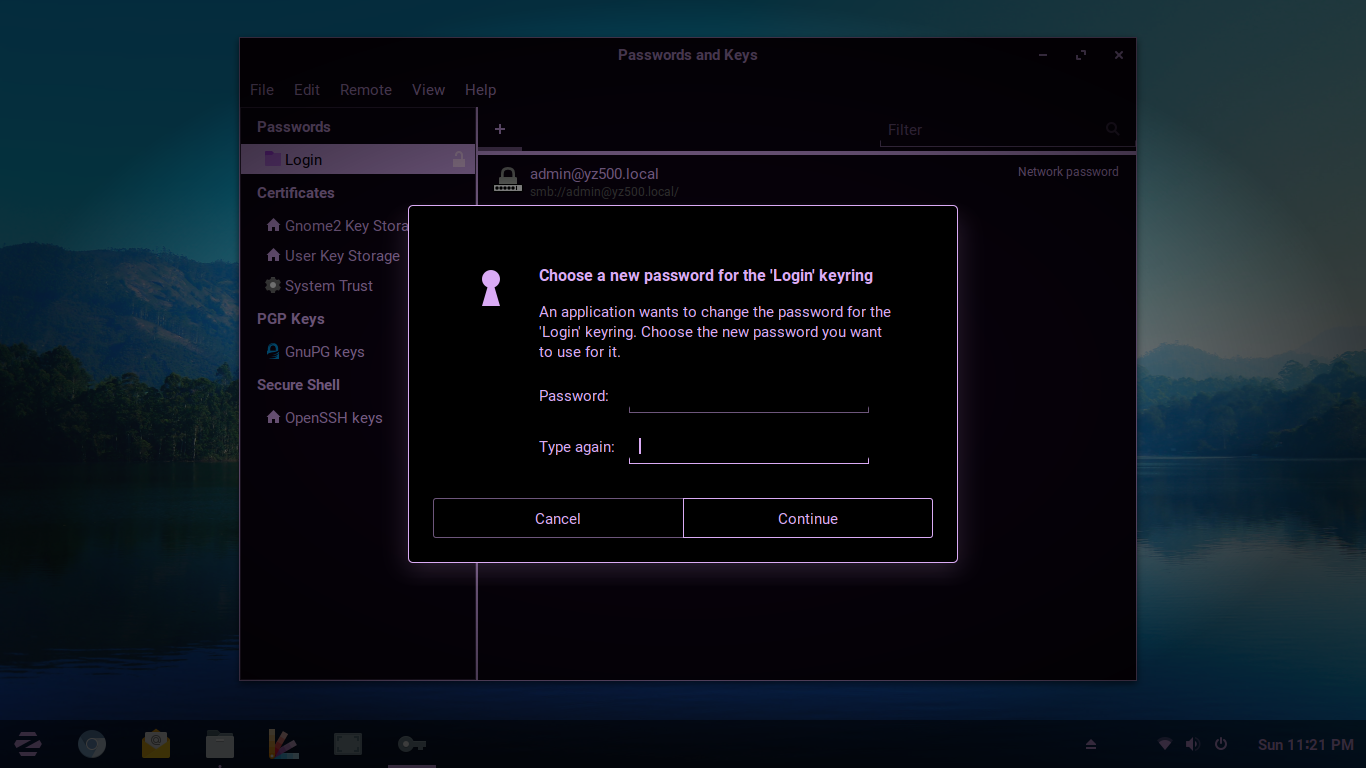The image size is (1366, 768).
Task: Click the search magnifier in Filter box
Action: (1112, 129)
